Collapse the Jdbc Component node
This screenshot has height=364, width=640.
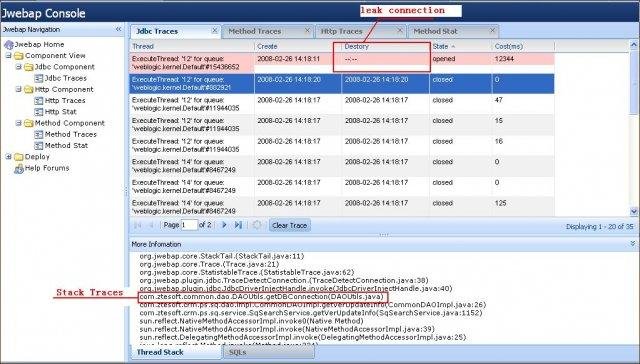click(18, 67)
